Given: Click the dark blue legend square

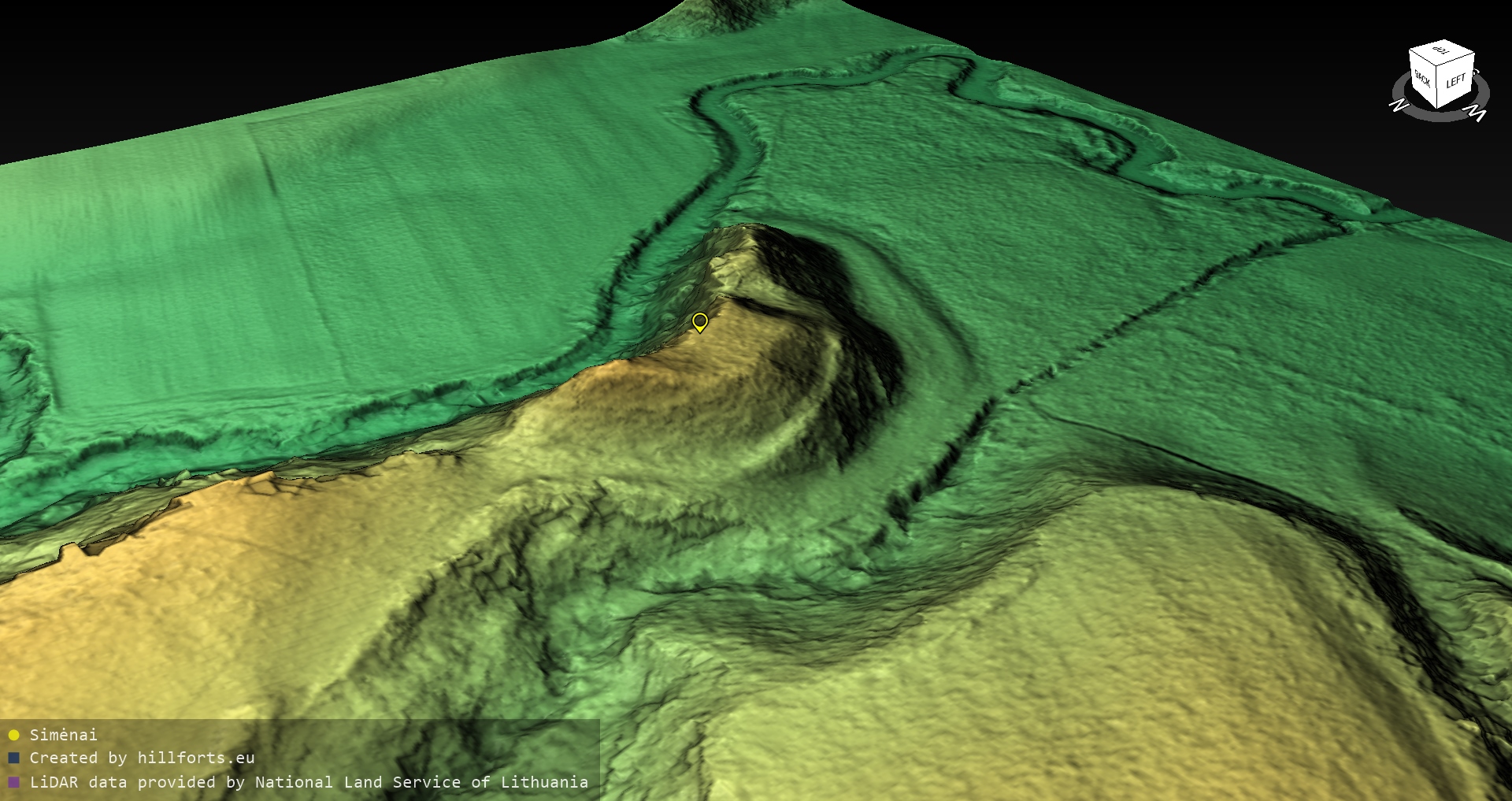Looking at the screenshot, I should click(13, 758).
